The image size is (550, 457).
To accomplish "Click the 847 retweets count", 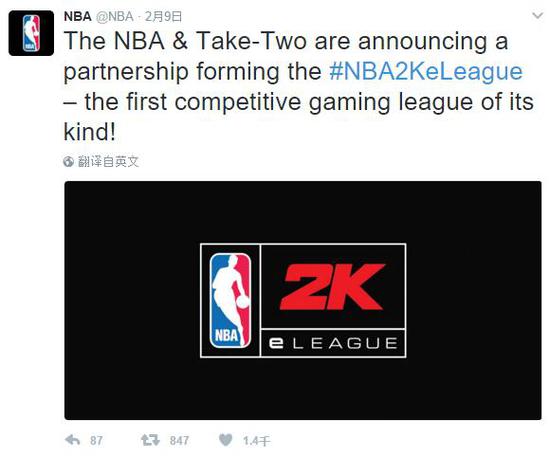I will point(179,440).
